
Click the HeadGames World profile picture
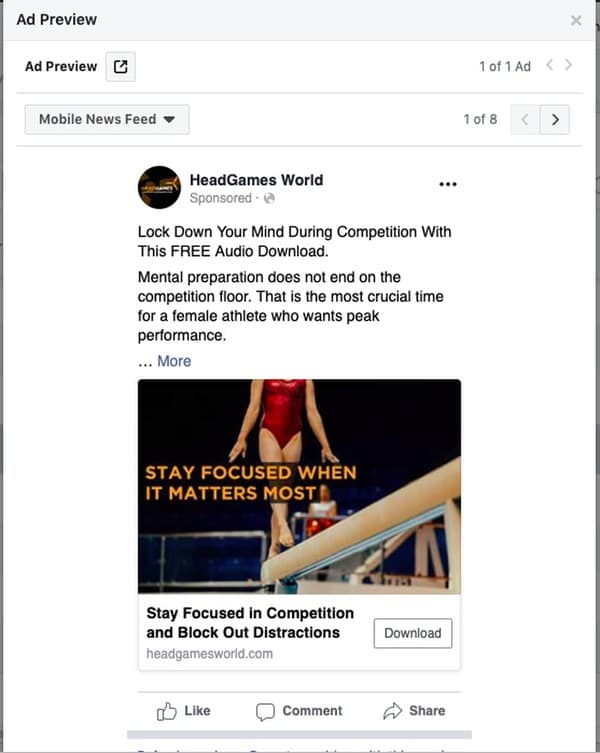(x=159, y=187)
